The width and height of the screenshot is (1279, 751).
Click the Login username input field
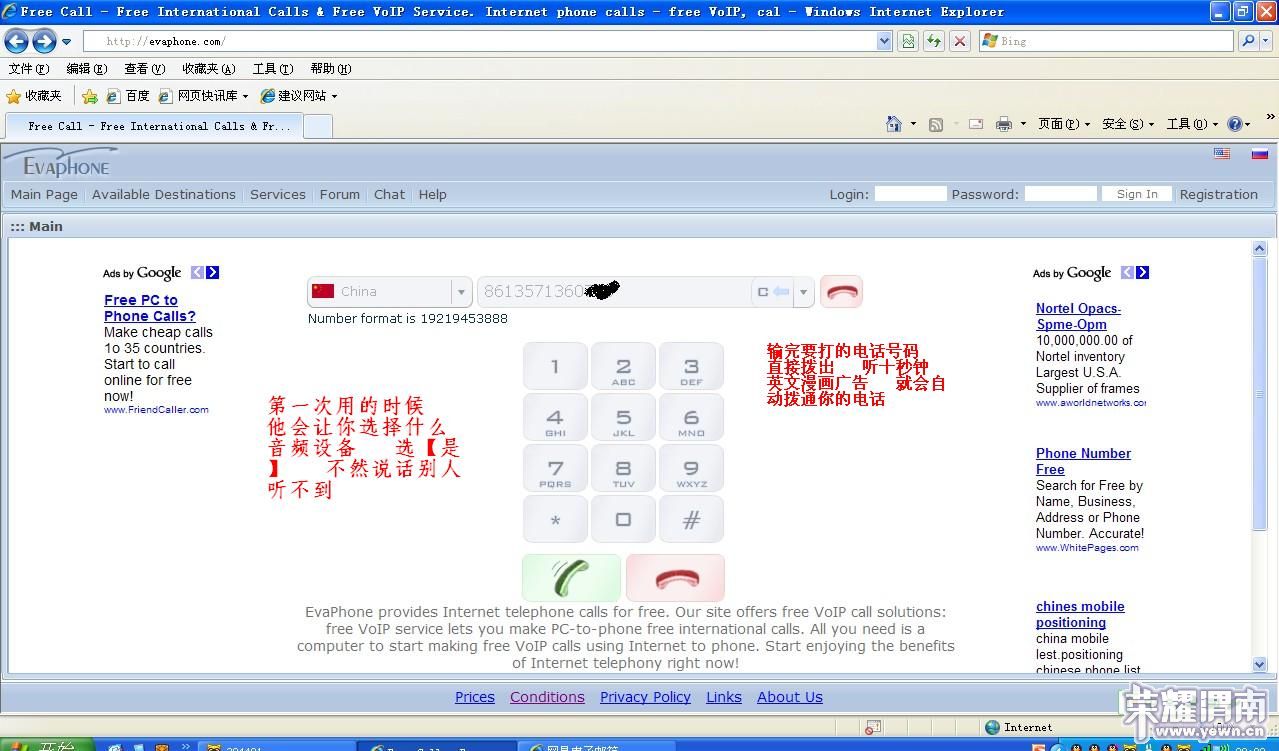pyautogui.click(x=910, y=194)
